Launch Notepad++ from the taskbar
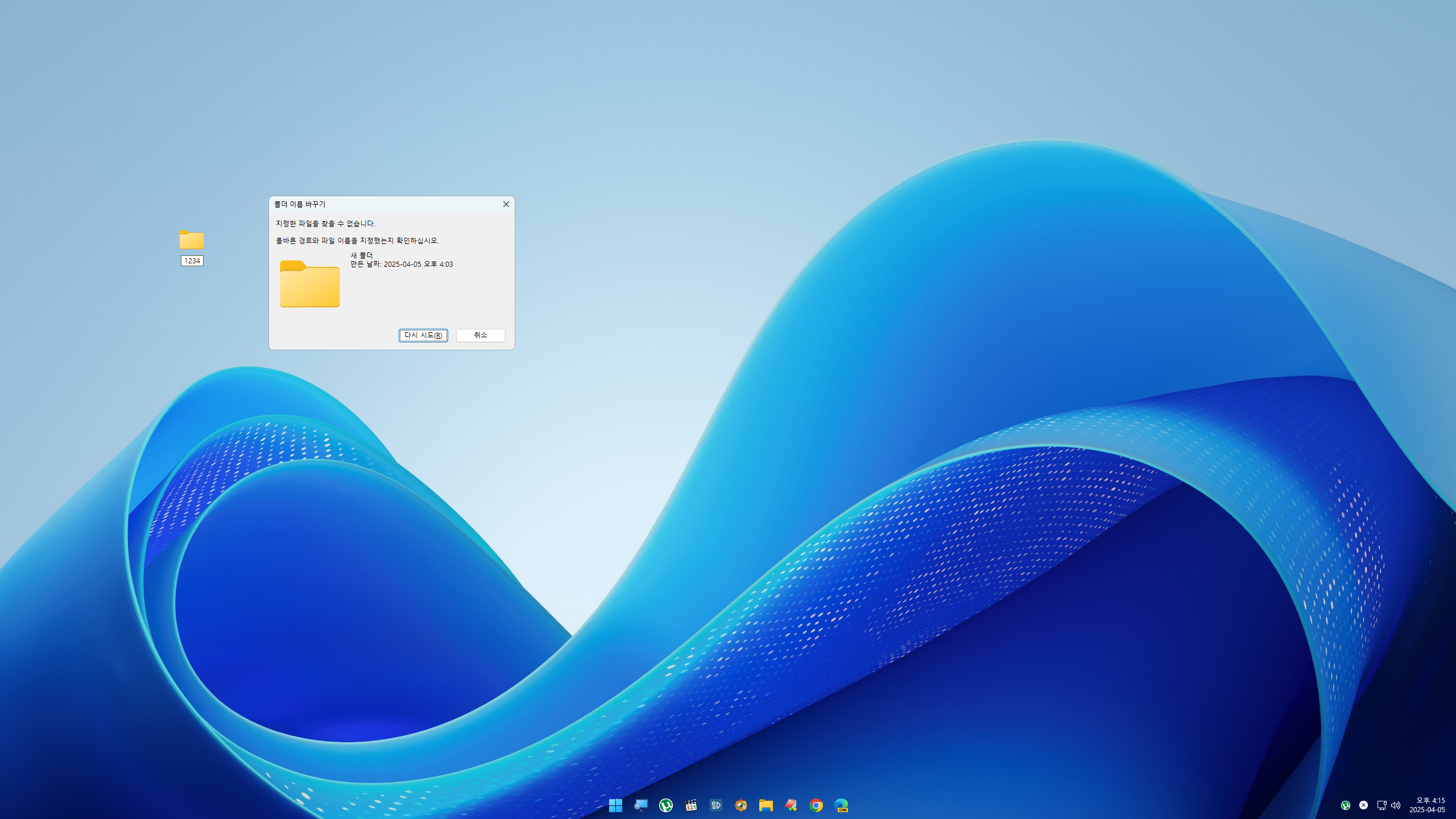1456x819 pixels. point(791,805)
